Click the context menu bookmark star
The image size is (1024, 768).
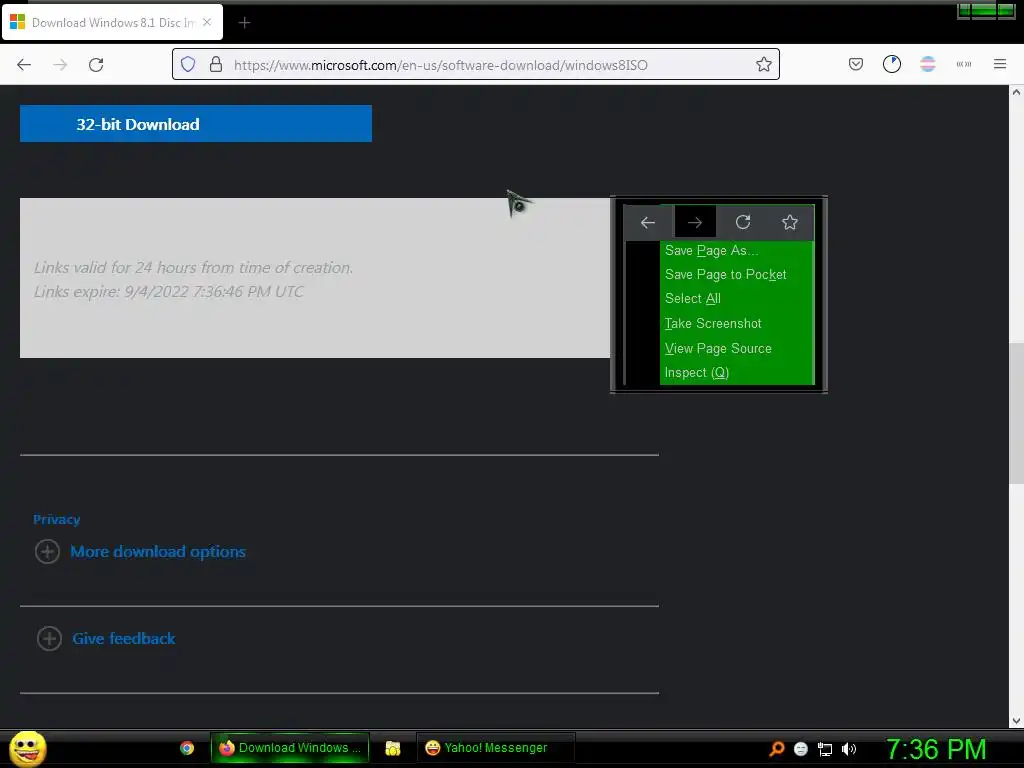point(790,223)
